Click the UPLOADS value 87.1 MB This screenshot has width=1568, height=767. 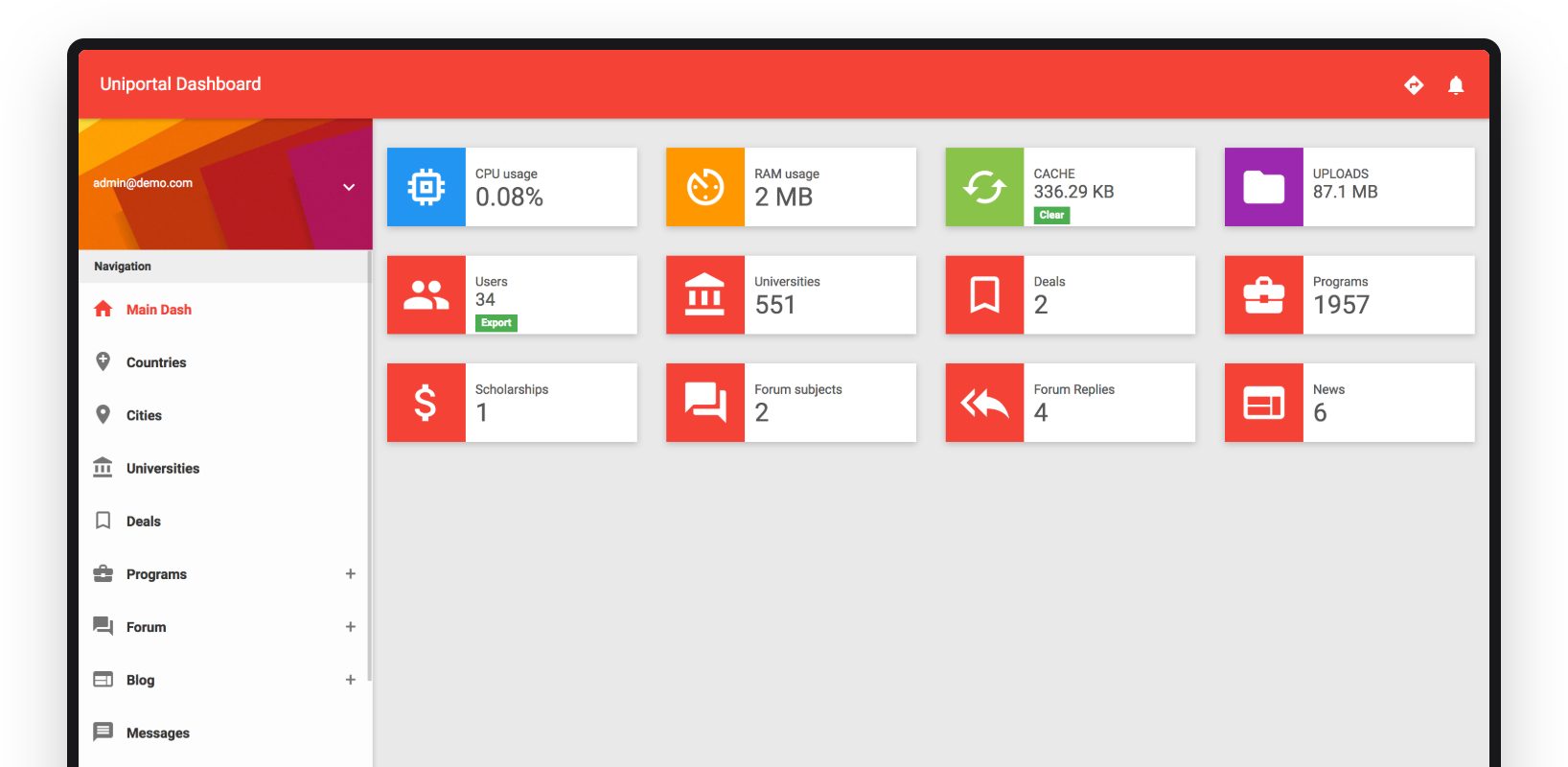[1345, 192]
